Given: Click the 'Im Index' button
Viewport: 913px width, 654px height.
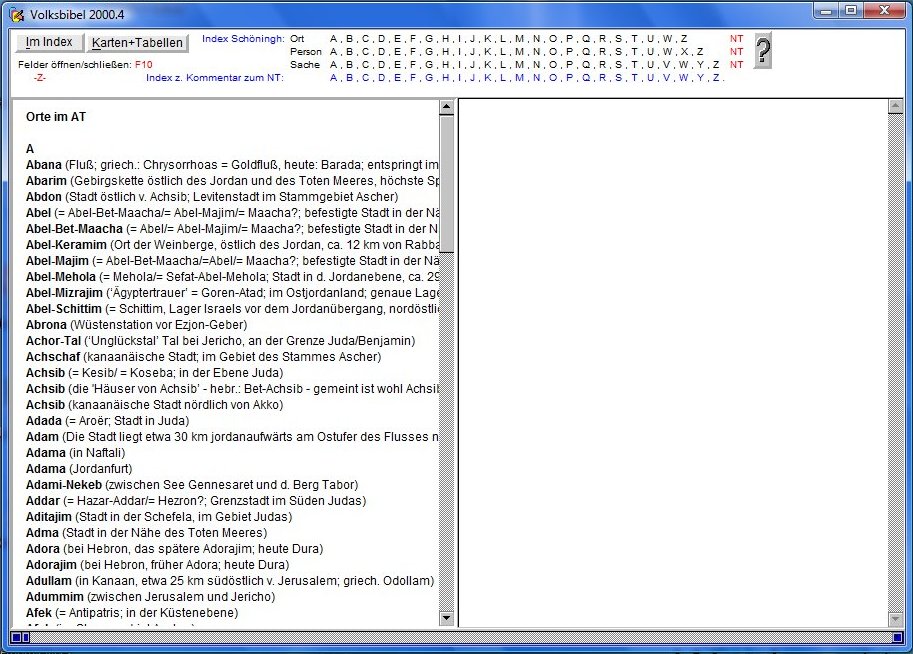Looking at the screenshot, I should tap(49, 42).
